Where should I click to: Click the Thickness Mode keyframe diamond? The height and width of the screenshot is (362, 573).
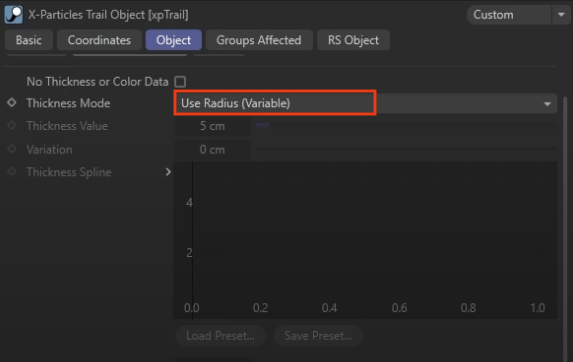[12, 103]
